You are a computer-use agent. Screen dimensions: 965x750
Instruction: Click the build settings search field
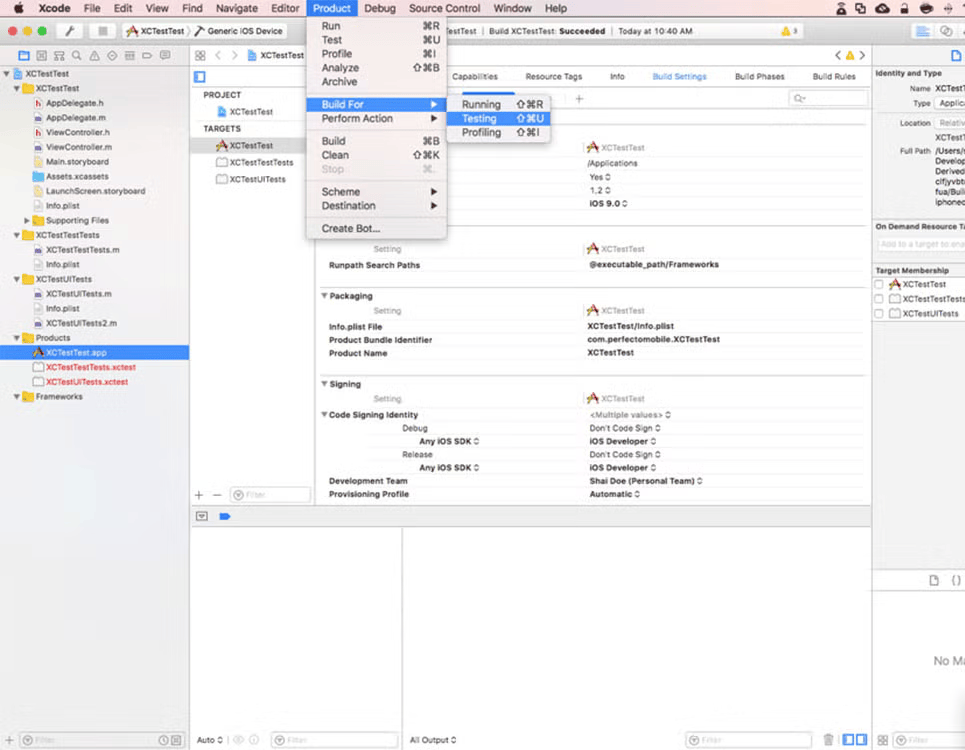tap(828, 98)
